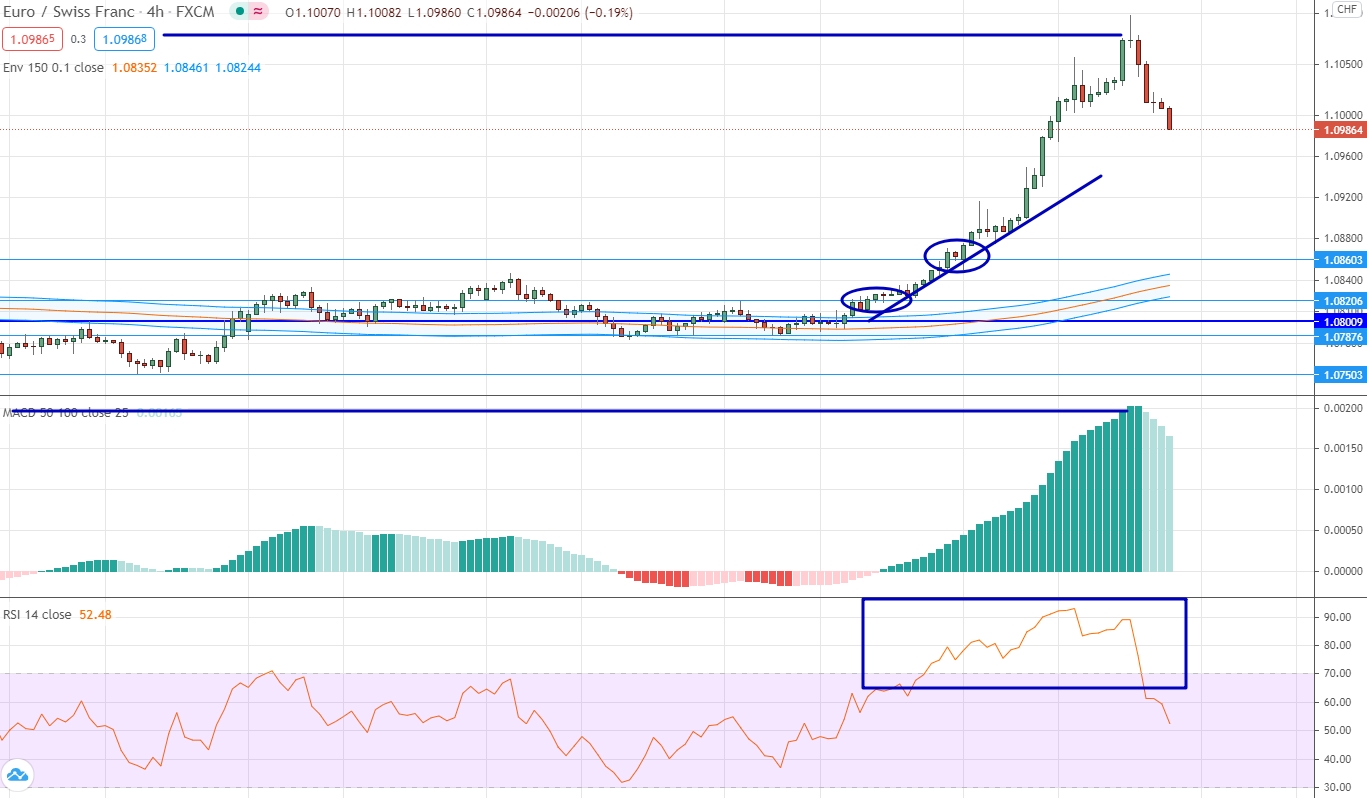The width and height of the screenshot is (1367, 798).
Task: Click the 1.09200 price scale label
Action: [1343, 198]
